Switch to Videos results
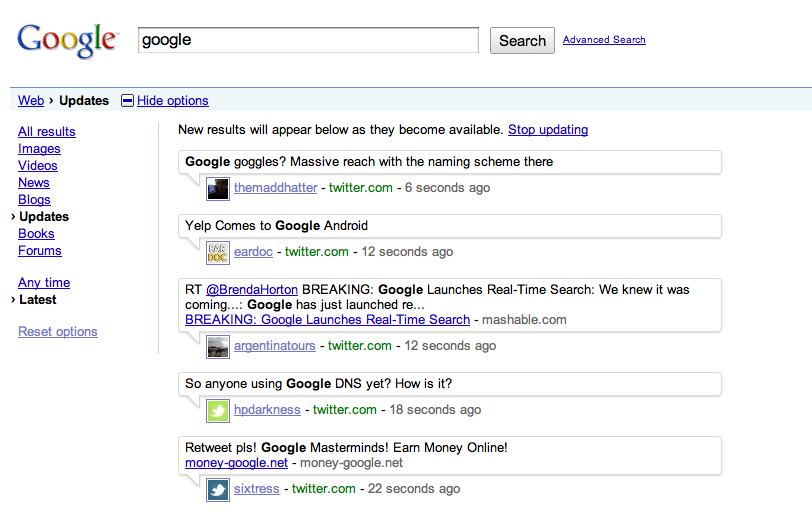 38,166
